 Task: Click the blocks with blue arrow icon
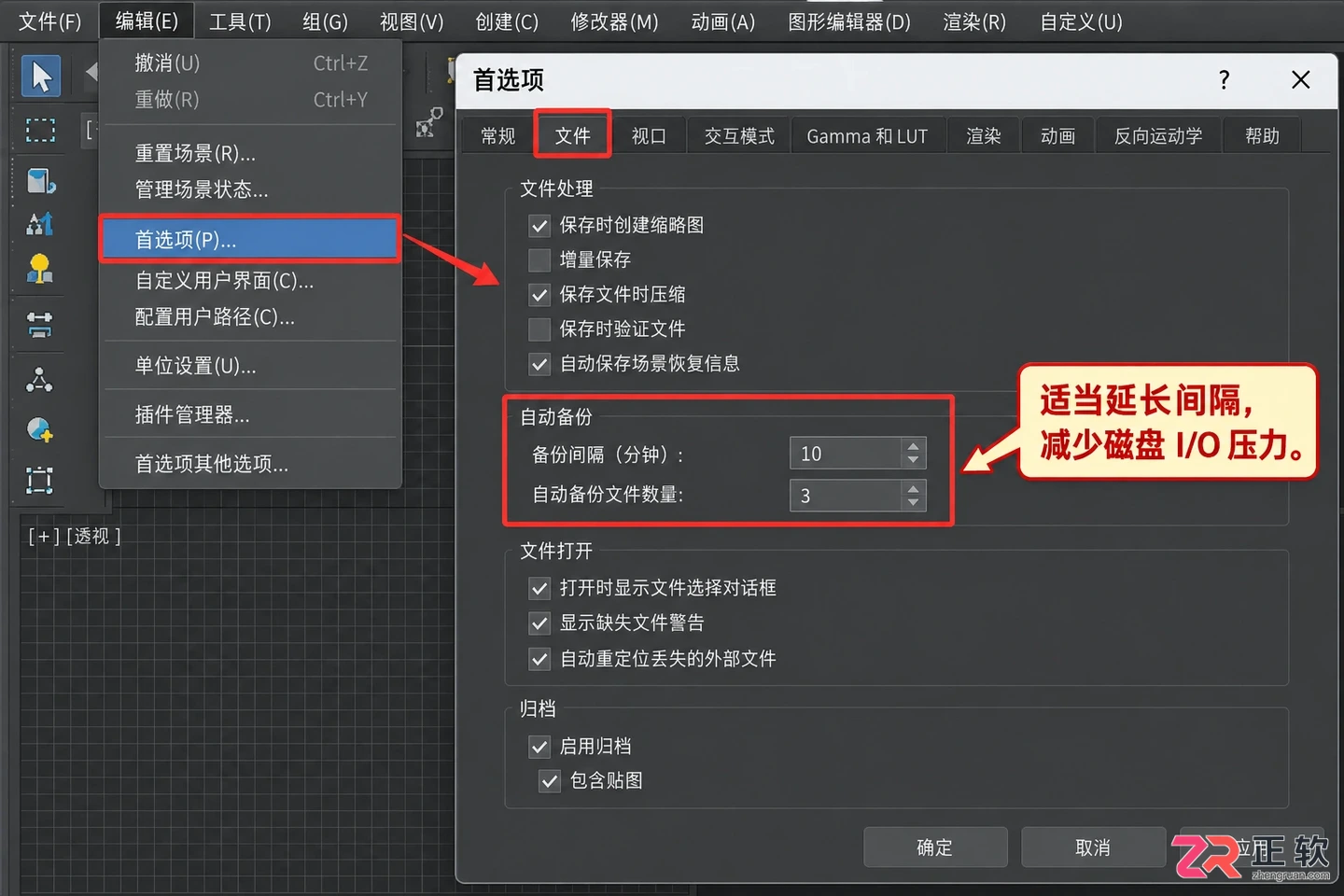point(40,224)
